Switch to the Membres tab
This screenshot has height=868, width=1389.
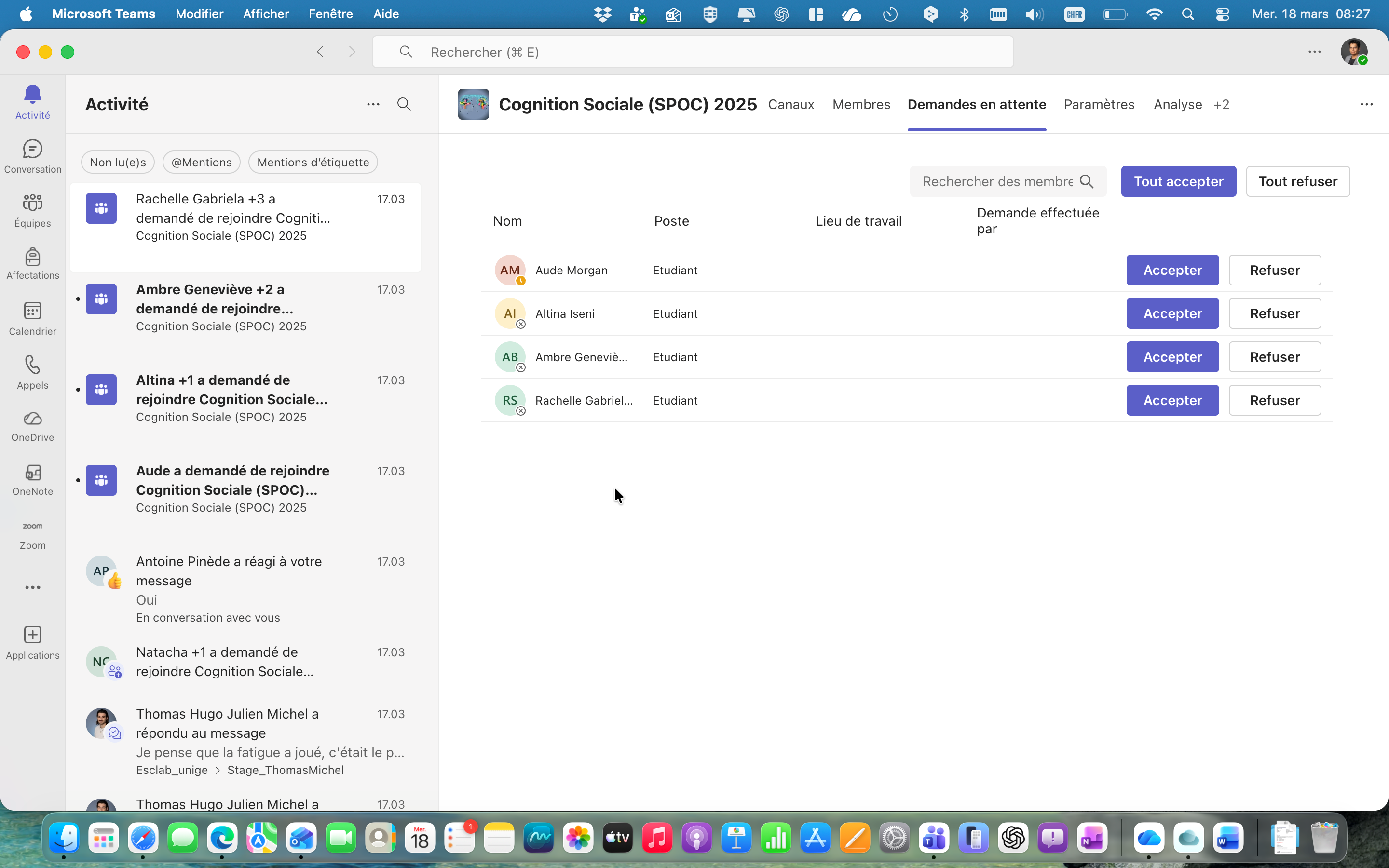[x=861, y=105]
